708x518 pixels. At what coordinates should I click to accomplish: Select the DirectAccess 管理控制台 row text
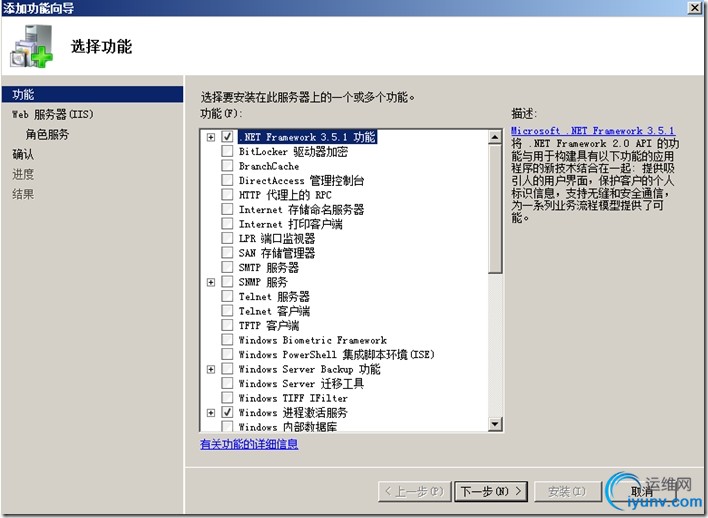[x=301, y=180]
